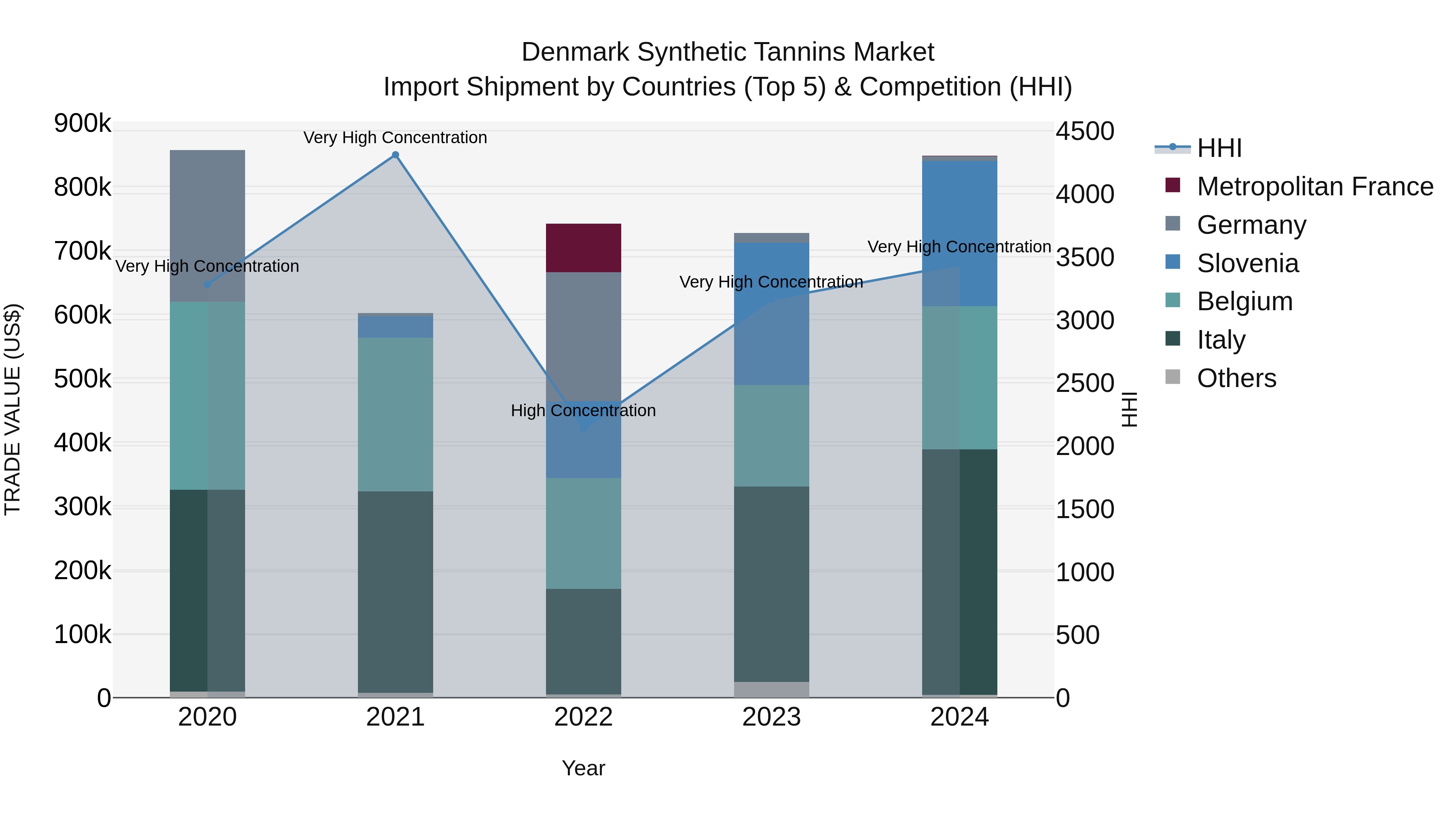The image size is (1456, 819).
Task: Click the Italy legend color swatch
Action: [1173, 339]
